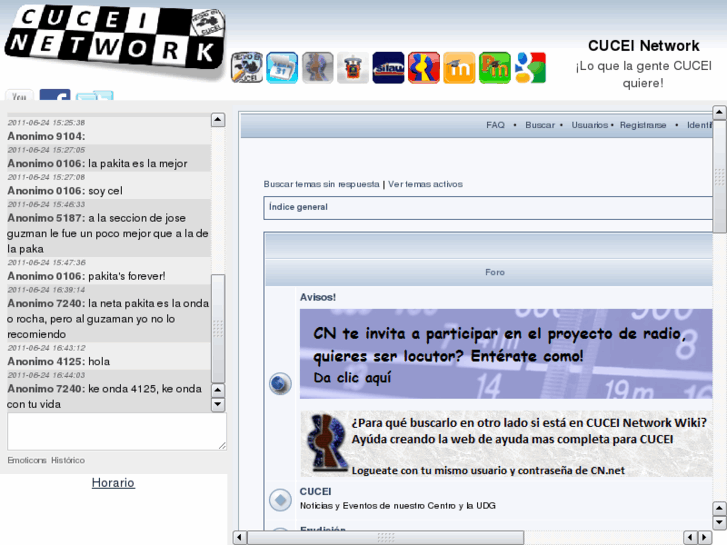Image resolution: width=727 pixels, height=545 pixels.
Task: Open the FAQ menu item
Action: tap(495, 125)
